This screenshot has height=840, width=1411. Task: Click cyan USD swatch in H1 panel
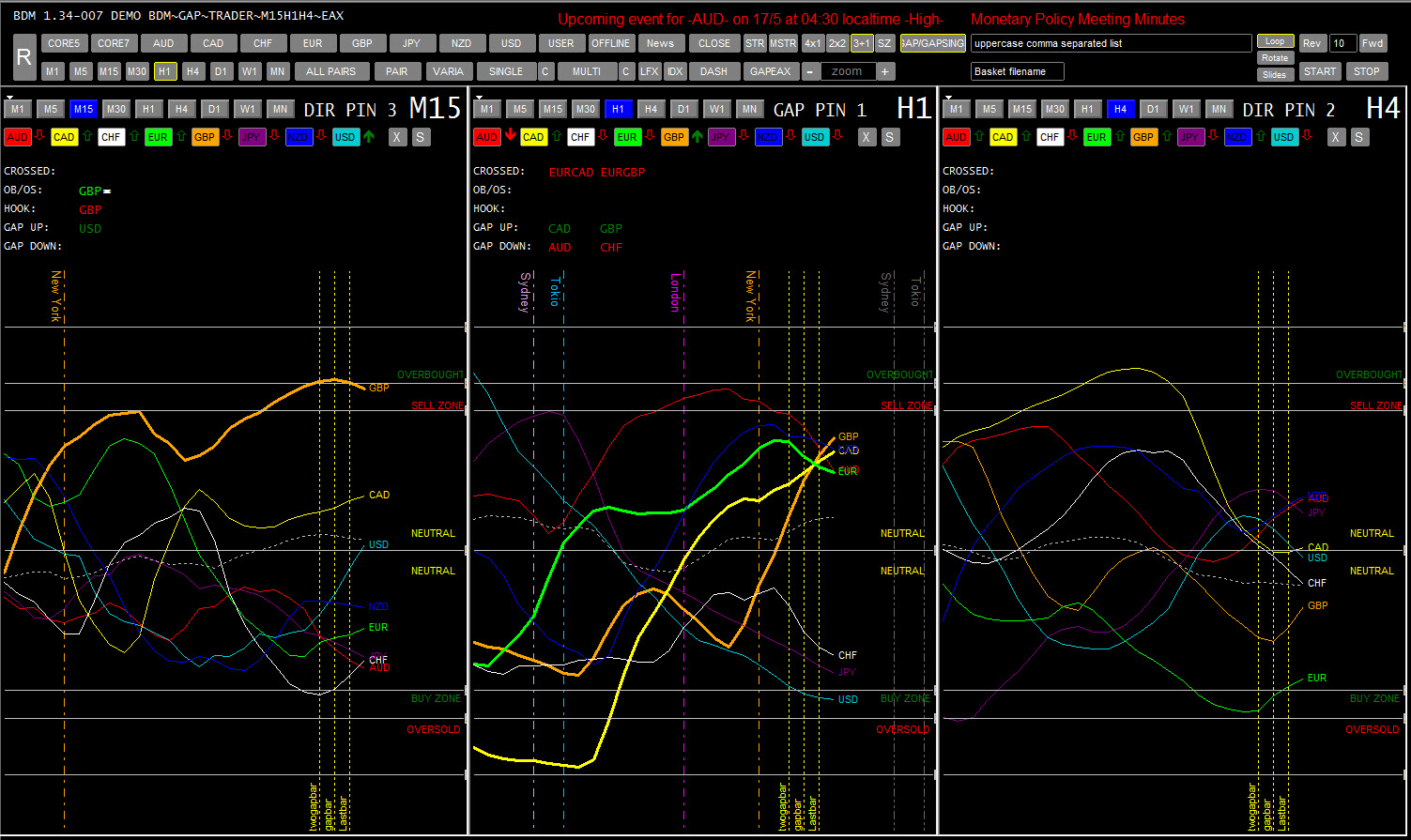coord(815,137)
